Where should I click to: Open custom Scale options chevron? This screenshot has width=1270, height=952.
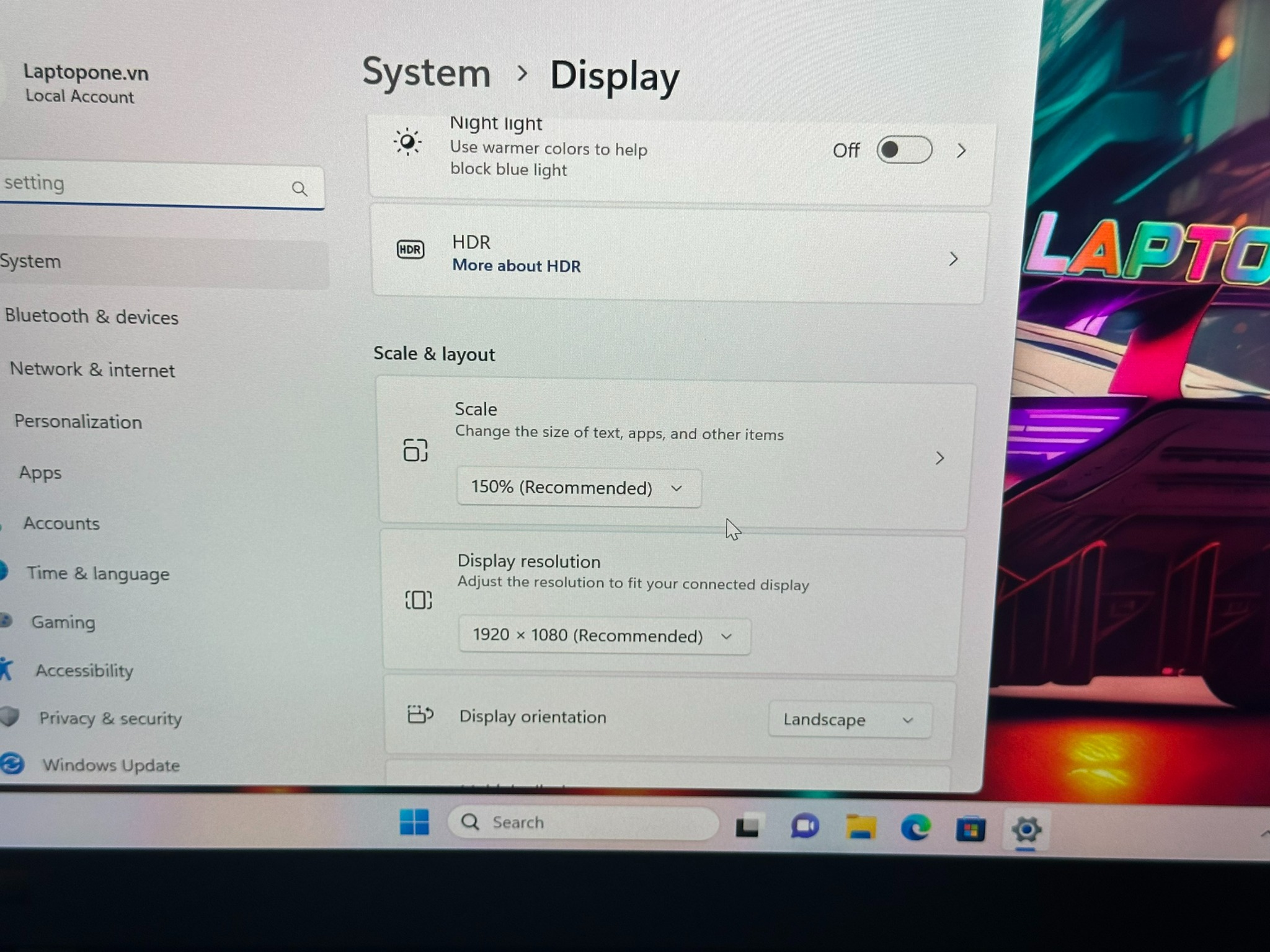pos(939,458)
